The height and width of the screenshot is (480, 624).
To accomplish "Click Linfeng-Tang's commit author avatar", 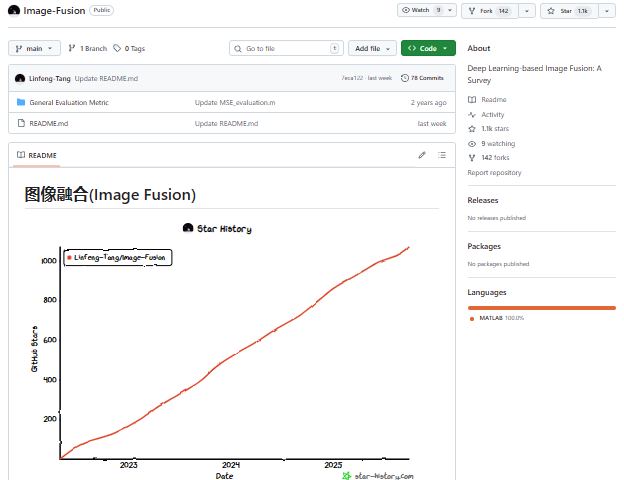I will (20, 78).
